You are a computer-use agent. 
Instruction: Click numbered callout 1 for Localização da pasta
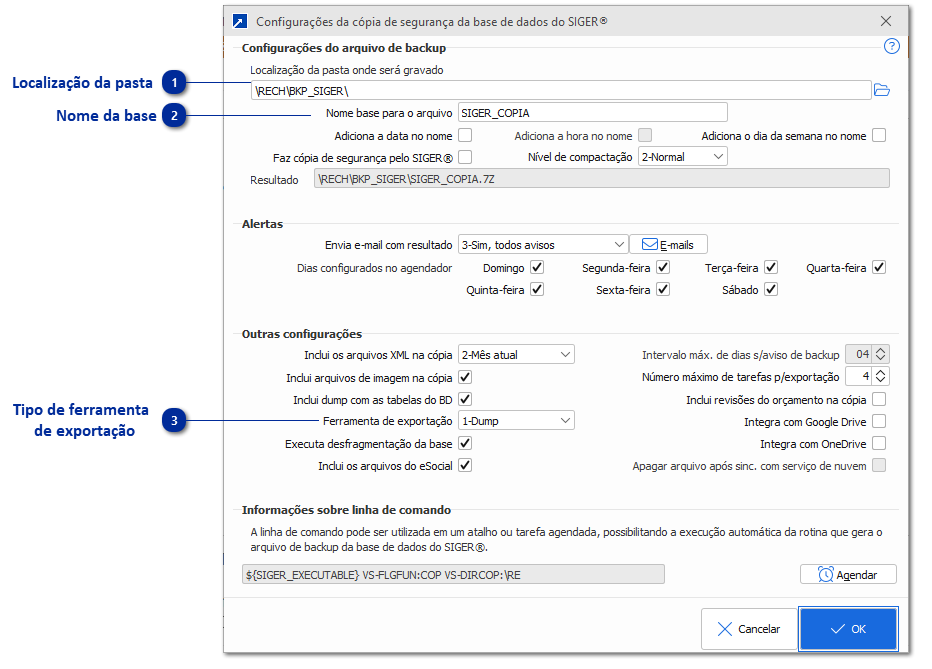174,82
